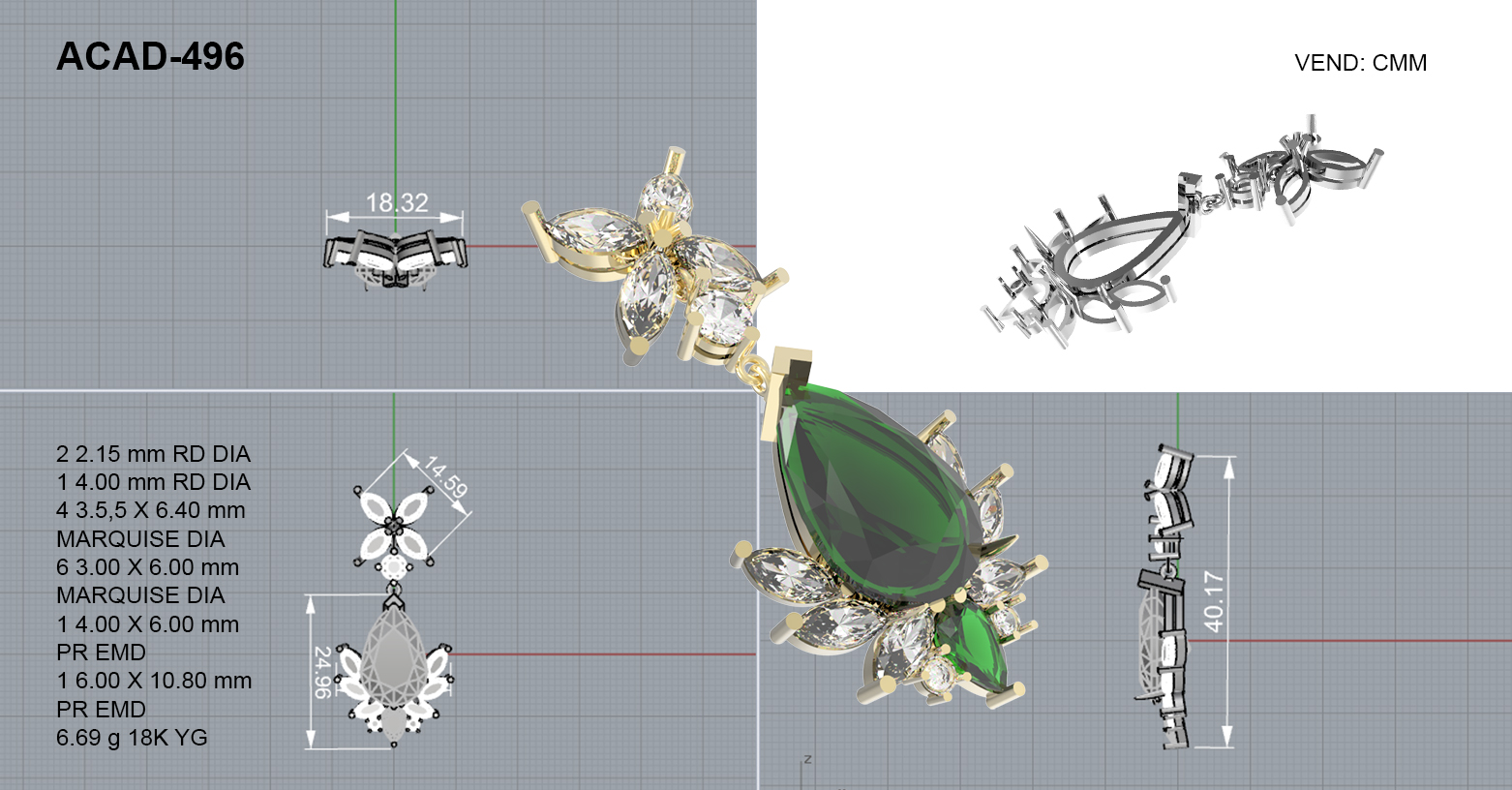
Task: Select the '4 3.5,5 X 6.40 mm' line
Action: click(x=151, y=510)
